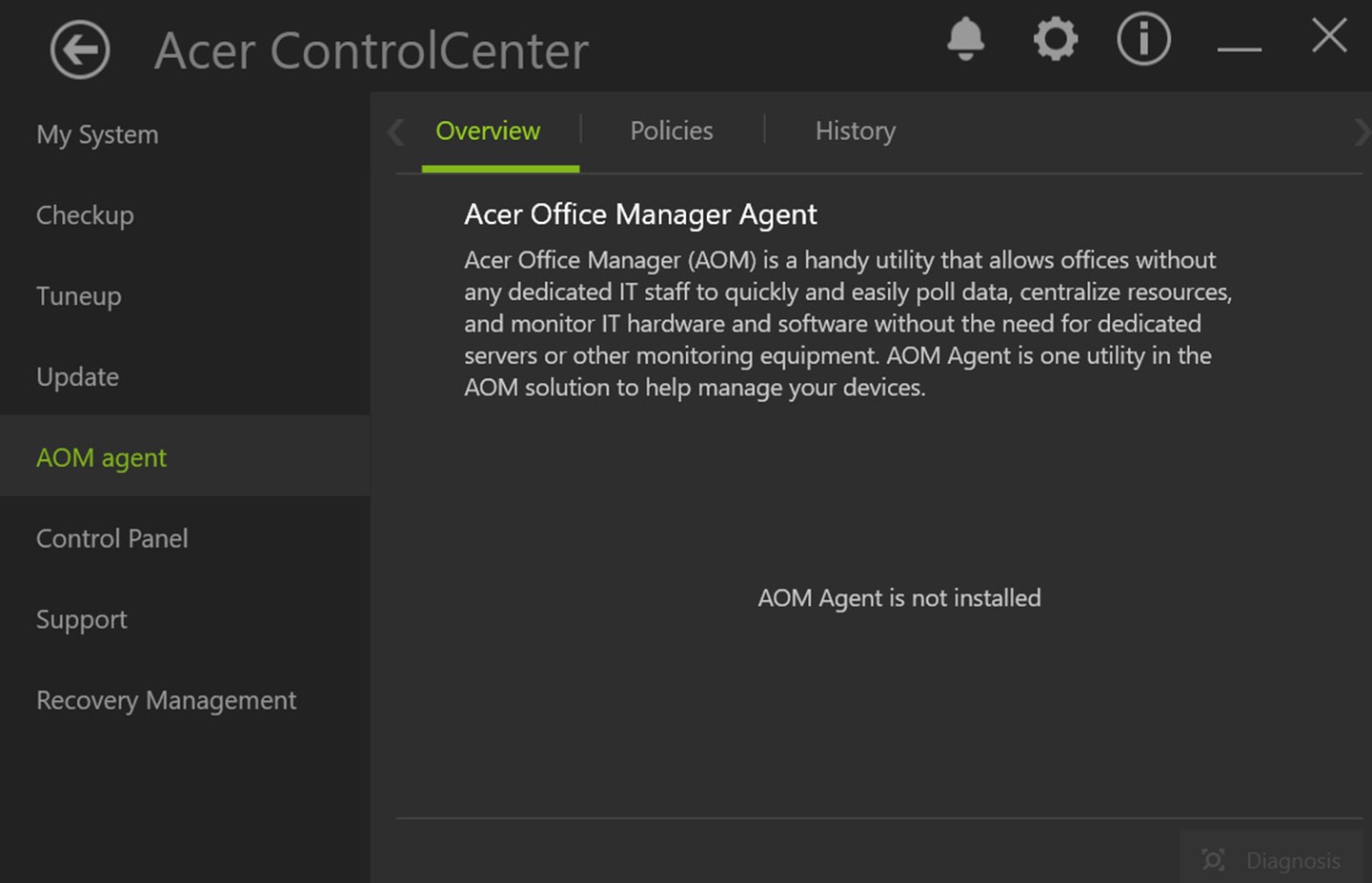Navigate to the Update section

point(78,377)
